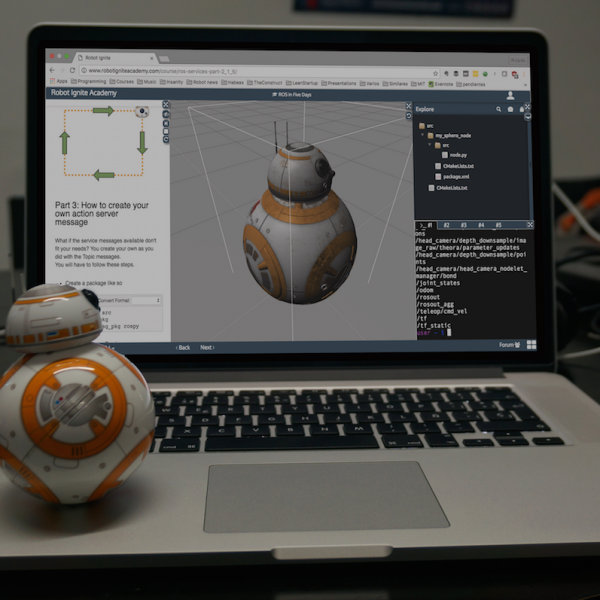Go to the previous lesson with Back

tap(183, 347)
